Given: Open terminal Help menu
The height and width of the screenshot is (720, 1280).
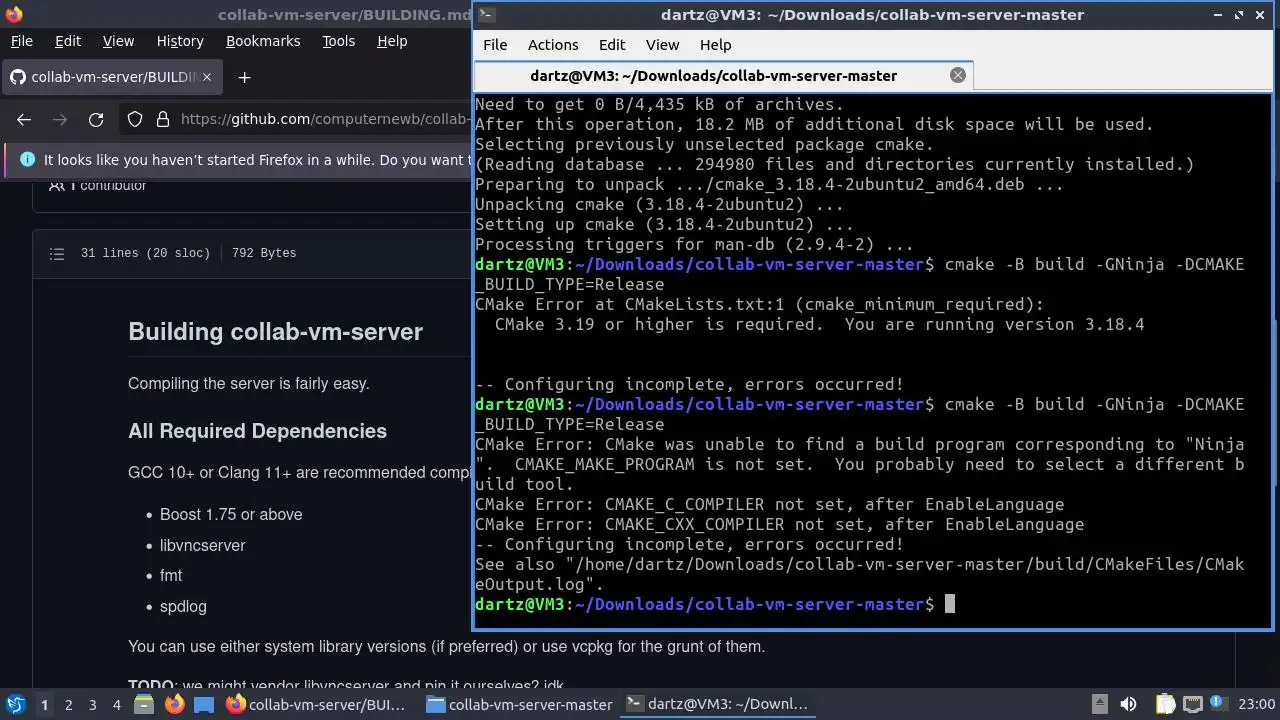Looking at the screenshot, I should (x=716, y=45).
